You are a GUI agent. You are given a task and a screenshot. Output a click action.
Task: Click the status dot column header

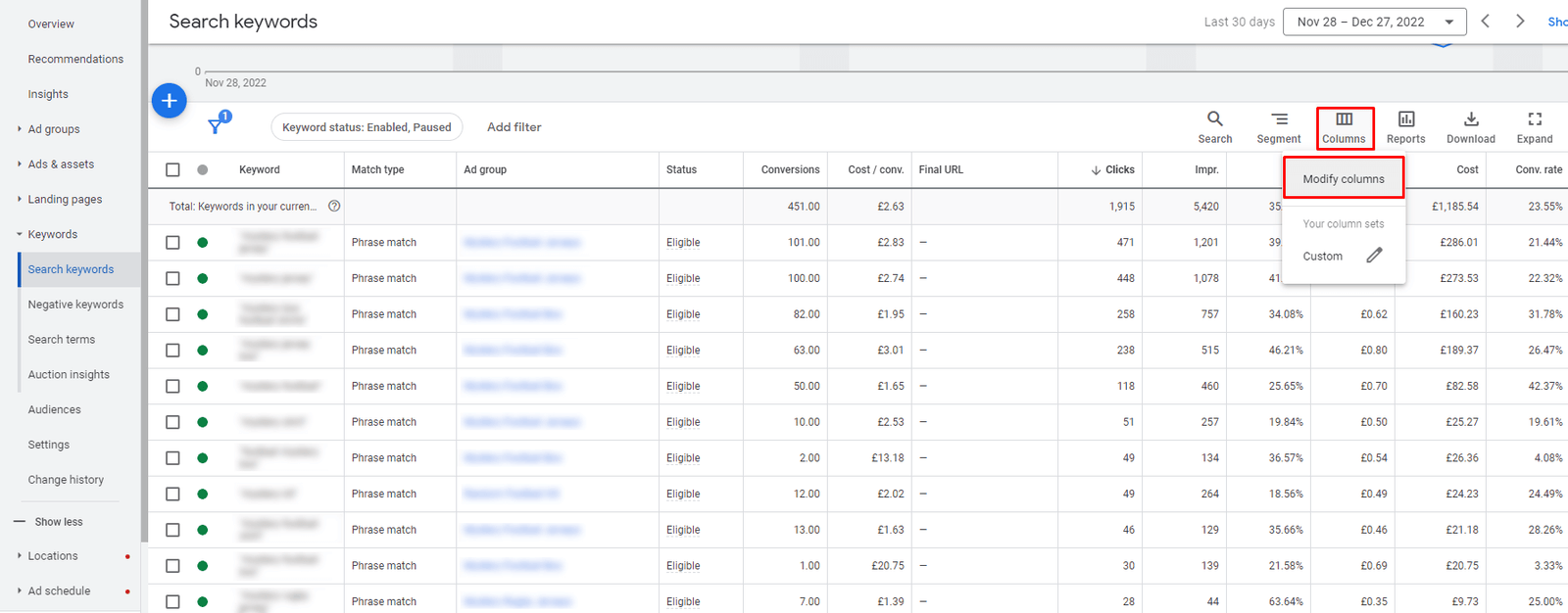pyautogui.click(x=203, y=169)
